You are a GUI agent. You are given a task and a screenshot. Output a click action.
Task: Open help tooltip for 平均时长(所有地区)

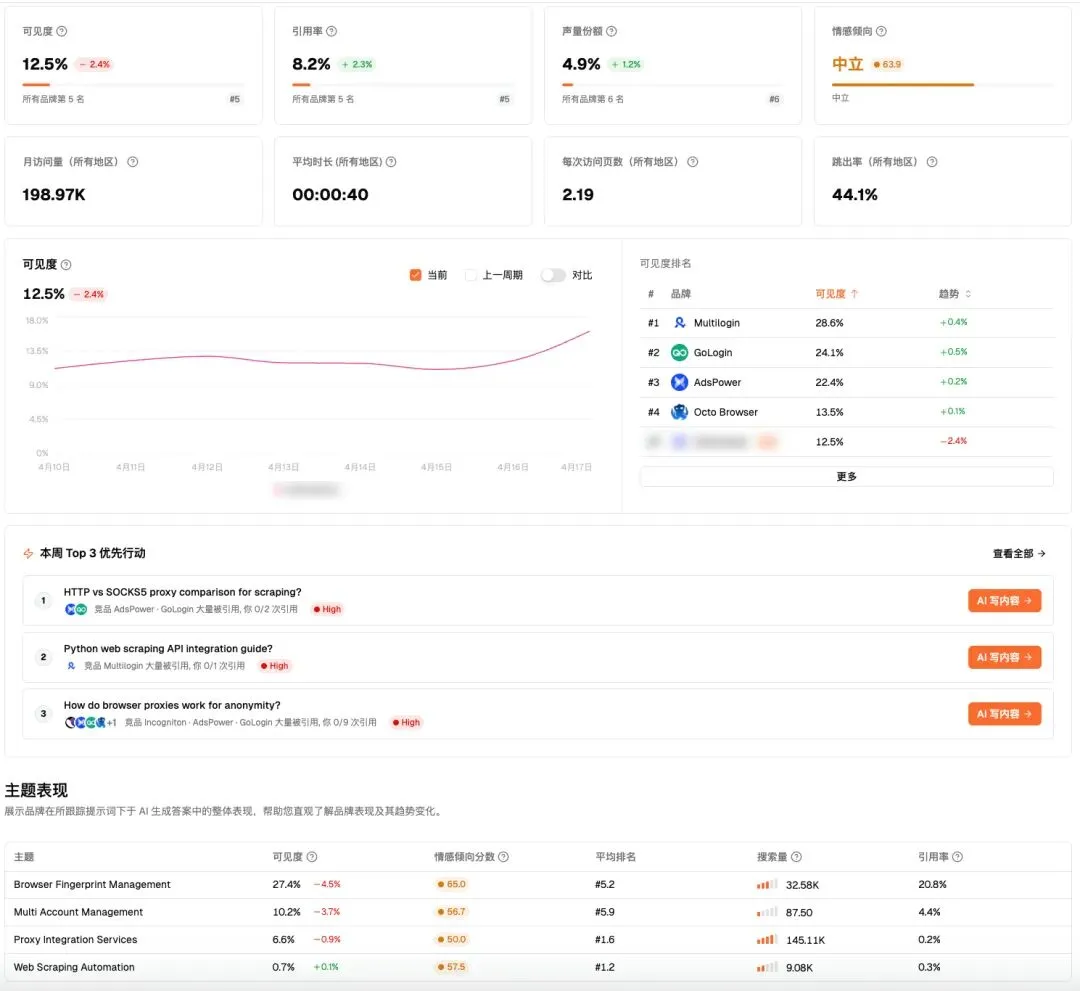tap(391, 162)
